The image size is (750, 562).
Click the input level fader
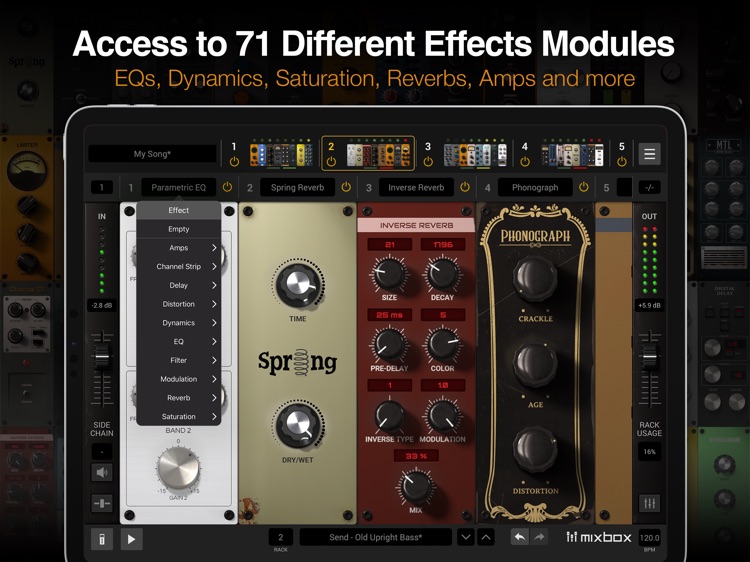point(102,356)
